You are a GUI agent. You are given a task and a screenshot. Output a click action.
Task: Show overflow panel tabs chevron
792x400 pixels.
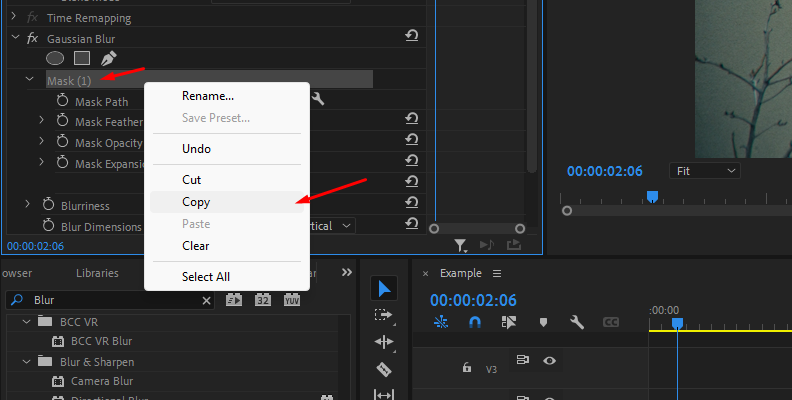click(x=346, y=272)
